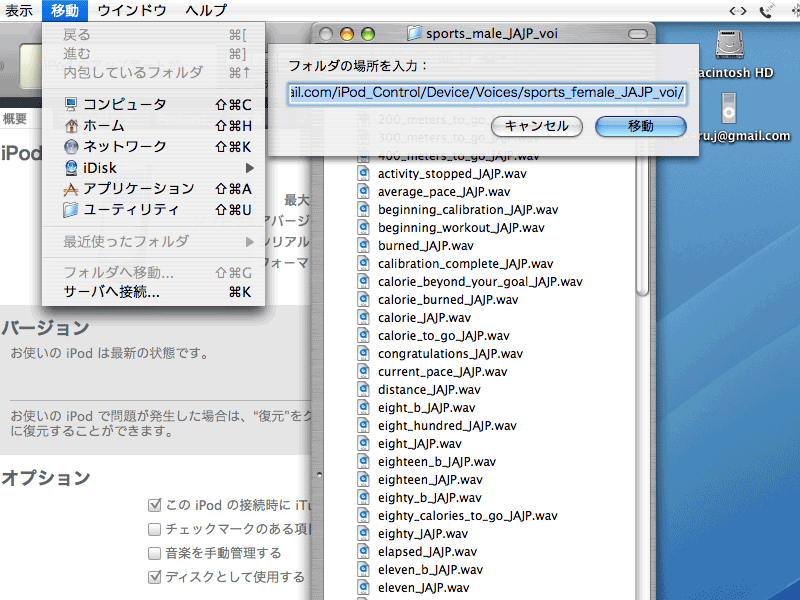Open the ウインドウ menu
Viewport: 800px width, 600px height.
coord(132,10)
